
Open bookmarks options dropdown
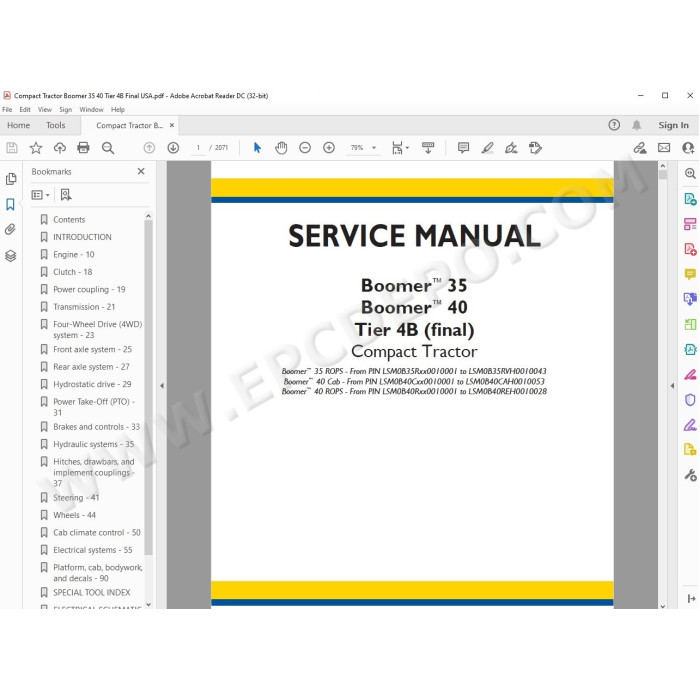tap(40, 195)
